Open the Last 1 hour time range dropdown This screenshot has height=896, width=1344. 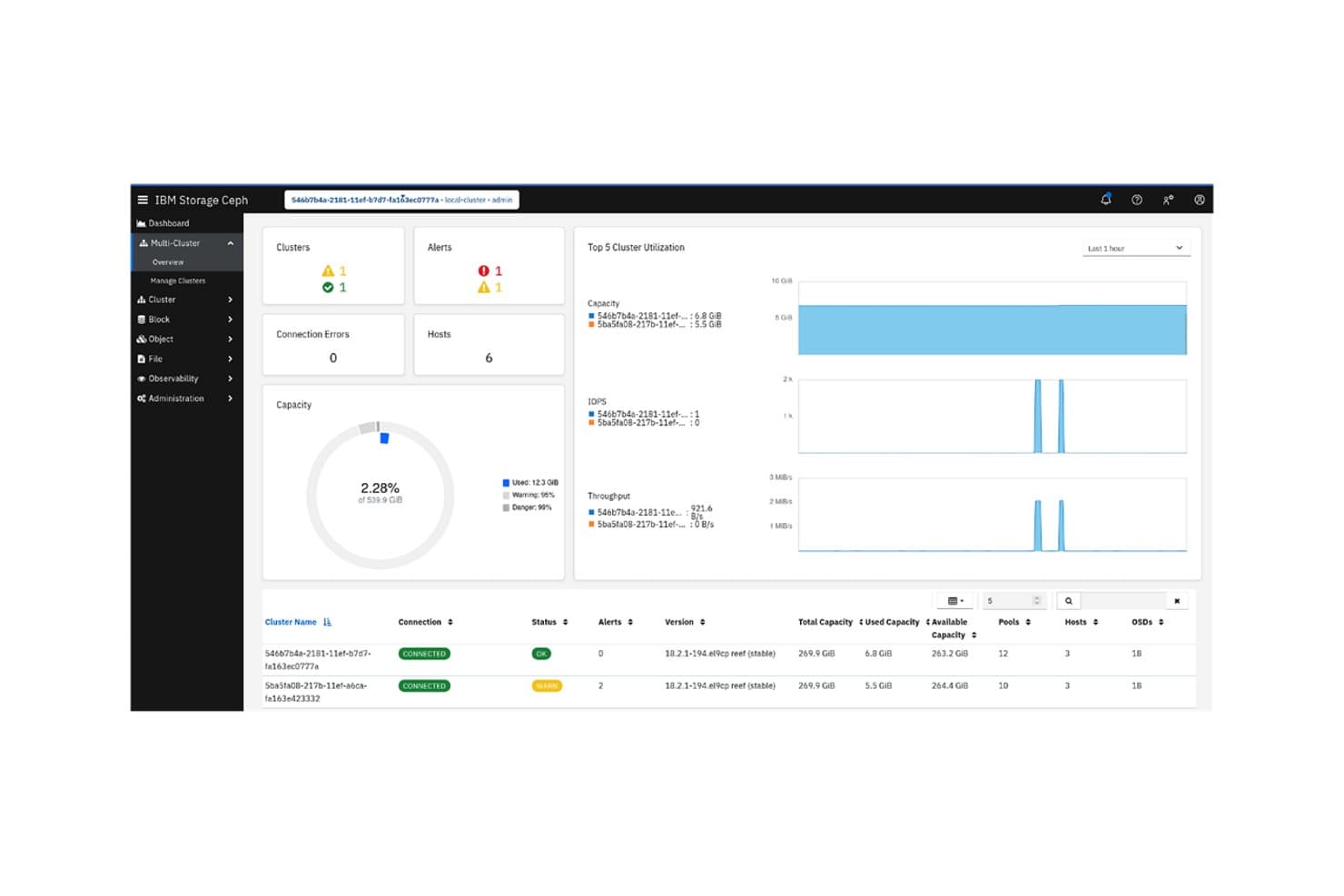pos(1135,248)
